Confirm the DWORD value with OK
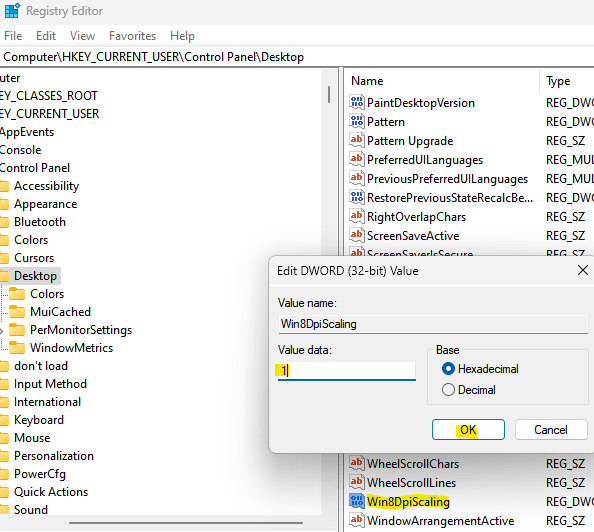The width and height of the screenshot is (594, 532). pyautogui.click(x=468, y=429)
